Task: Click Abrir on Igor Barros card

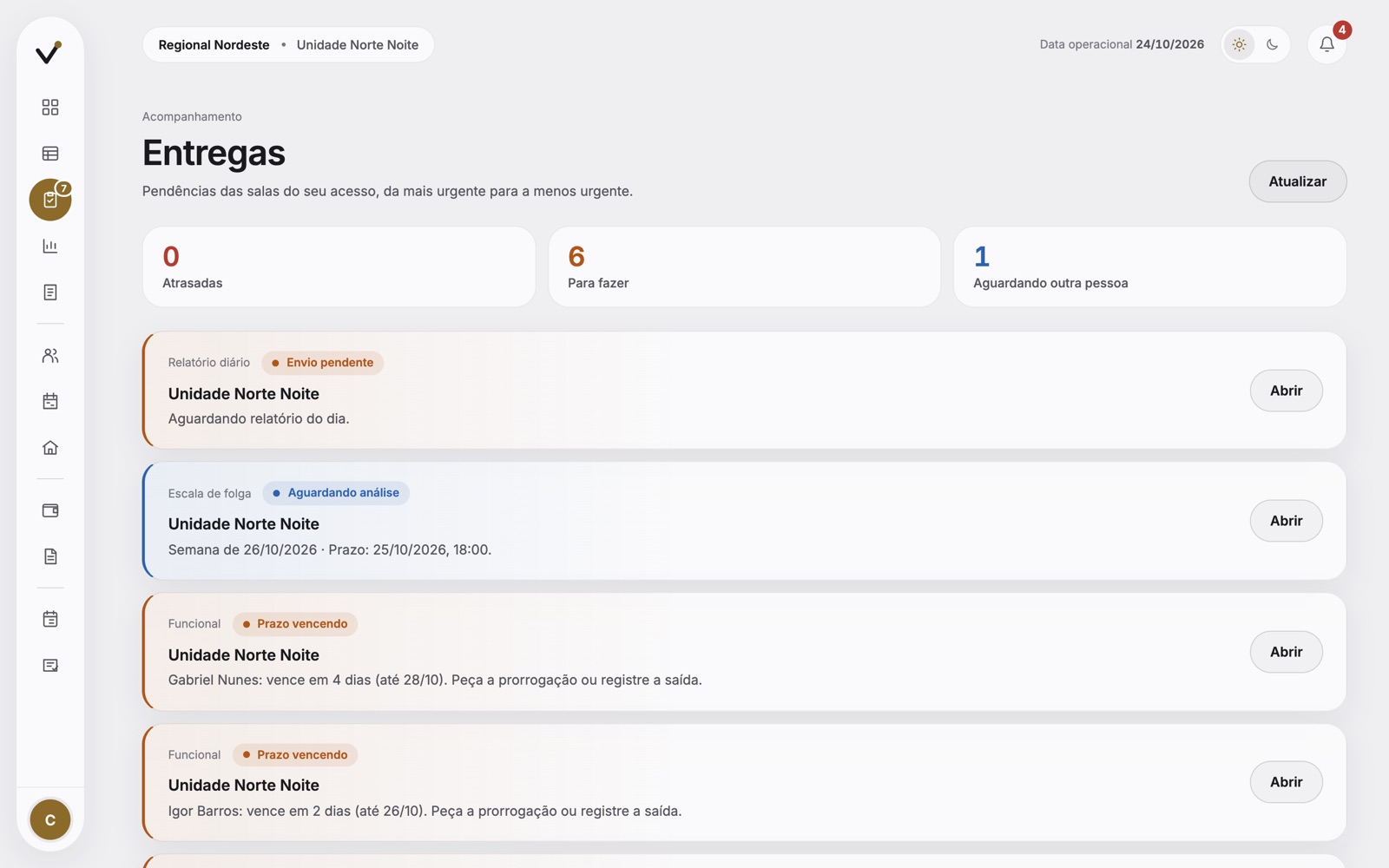Action: click(1286, 782)
